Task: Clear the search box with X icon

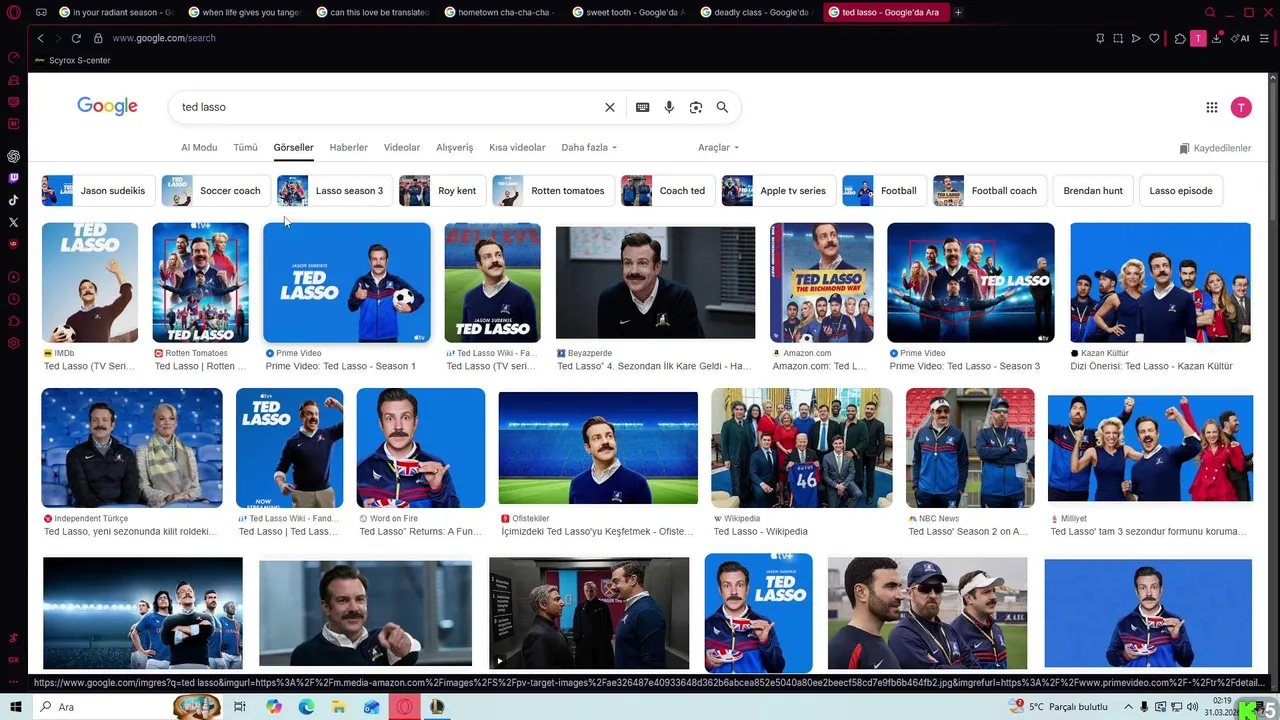Action: pos(610,107)
